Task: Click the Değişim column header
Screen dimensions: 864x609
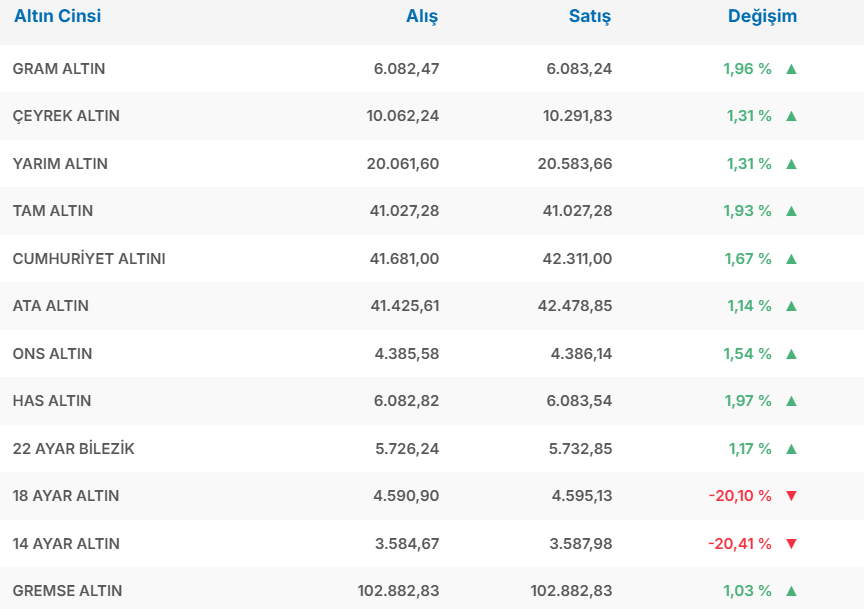Action: coord(762,17)
